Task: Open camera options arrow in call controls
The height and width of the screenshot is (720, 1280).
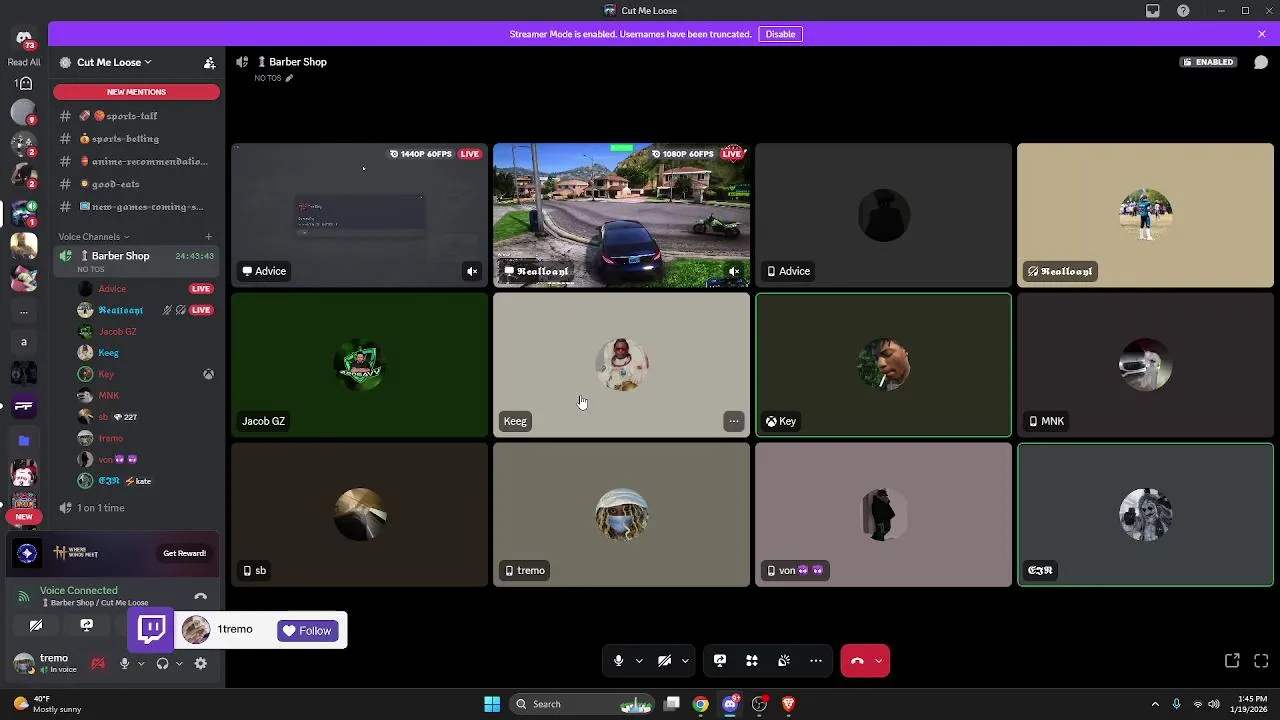Action: pyautogui.click(x=685, y=661)
